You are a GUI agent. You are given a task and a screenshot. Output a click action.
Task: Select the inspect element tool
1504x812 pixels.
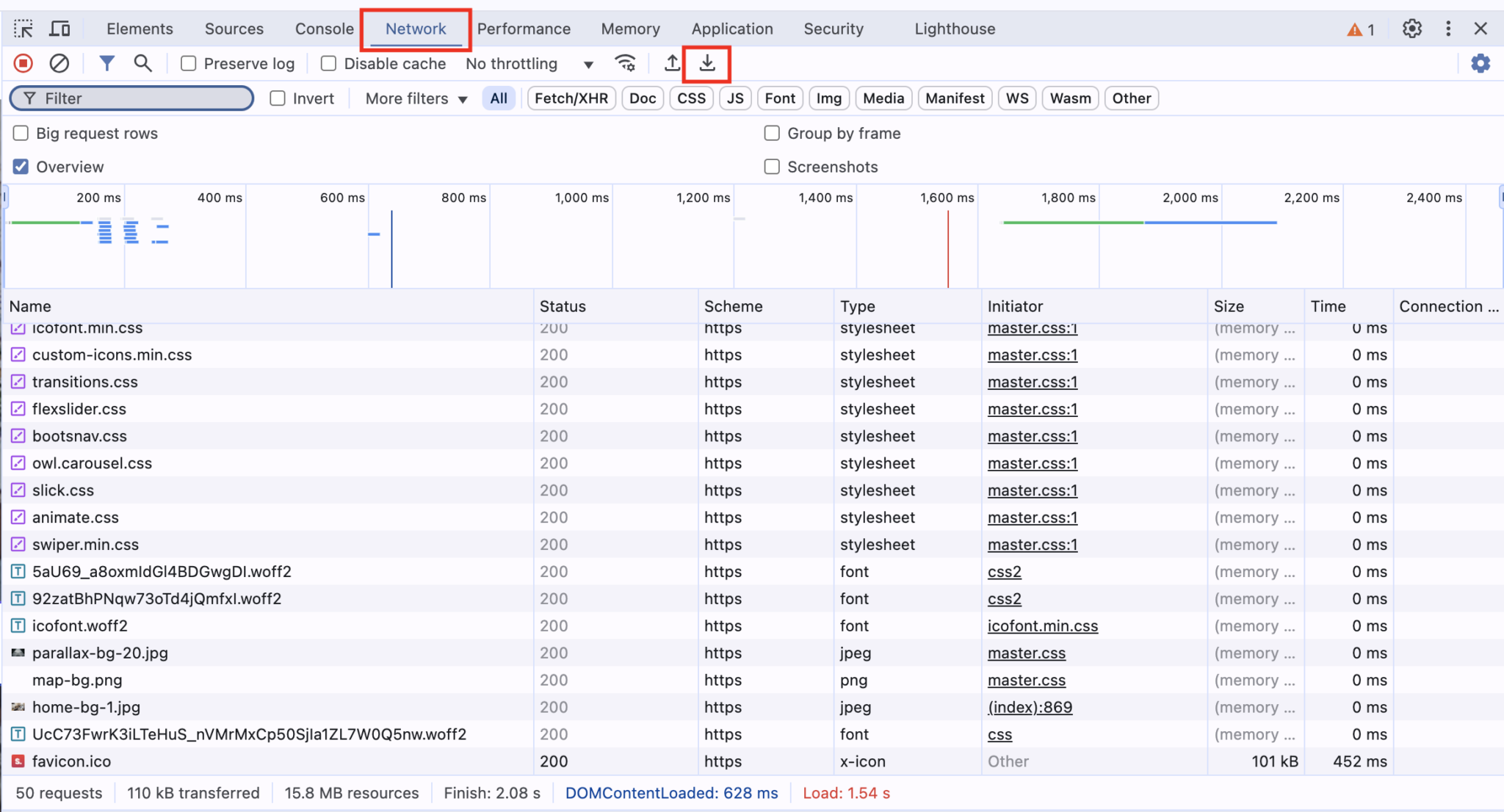pyautogui.click(x=23, y=28)
